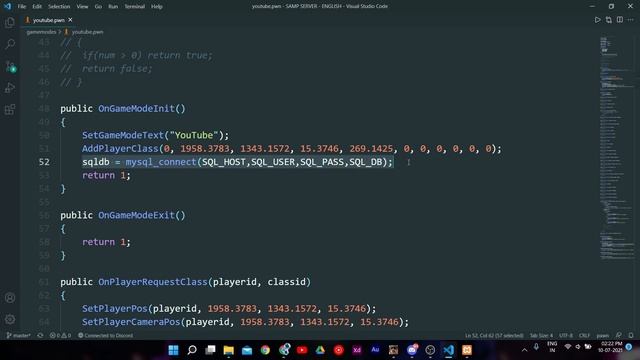Open the Extensions view
This screenshot has height=360, width=640.
[x=10, y=109]
